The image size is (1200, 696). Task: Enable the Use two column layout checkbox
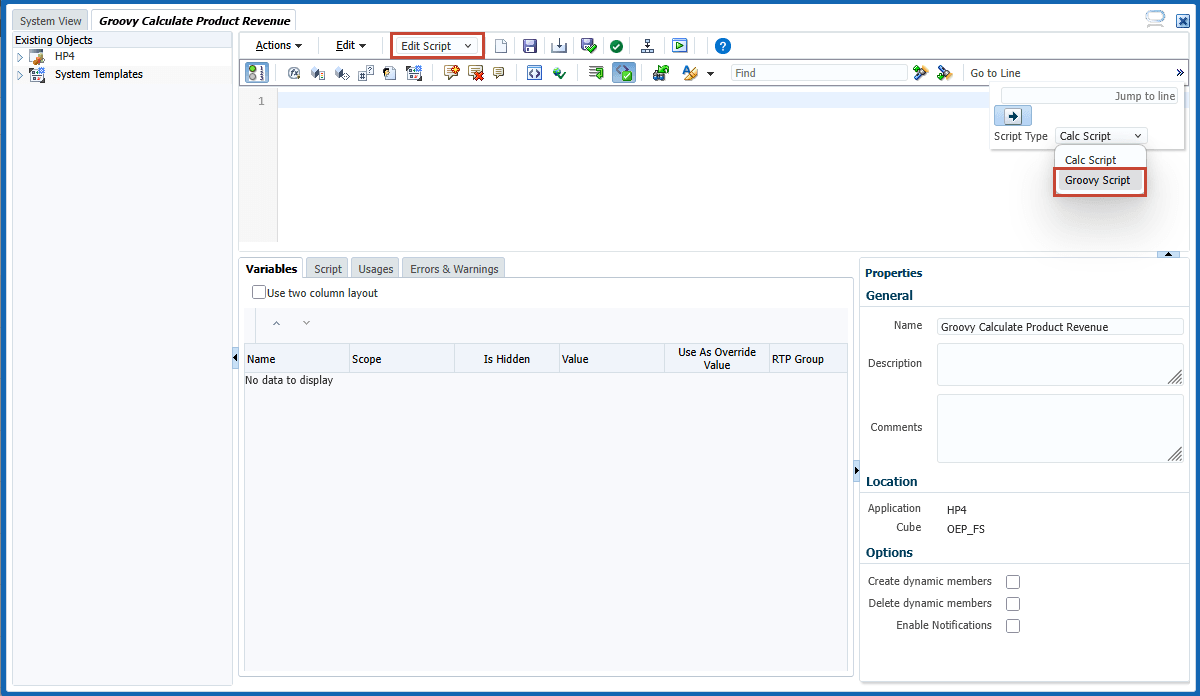(x=258, y=290)
